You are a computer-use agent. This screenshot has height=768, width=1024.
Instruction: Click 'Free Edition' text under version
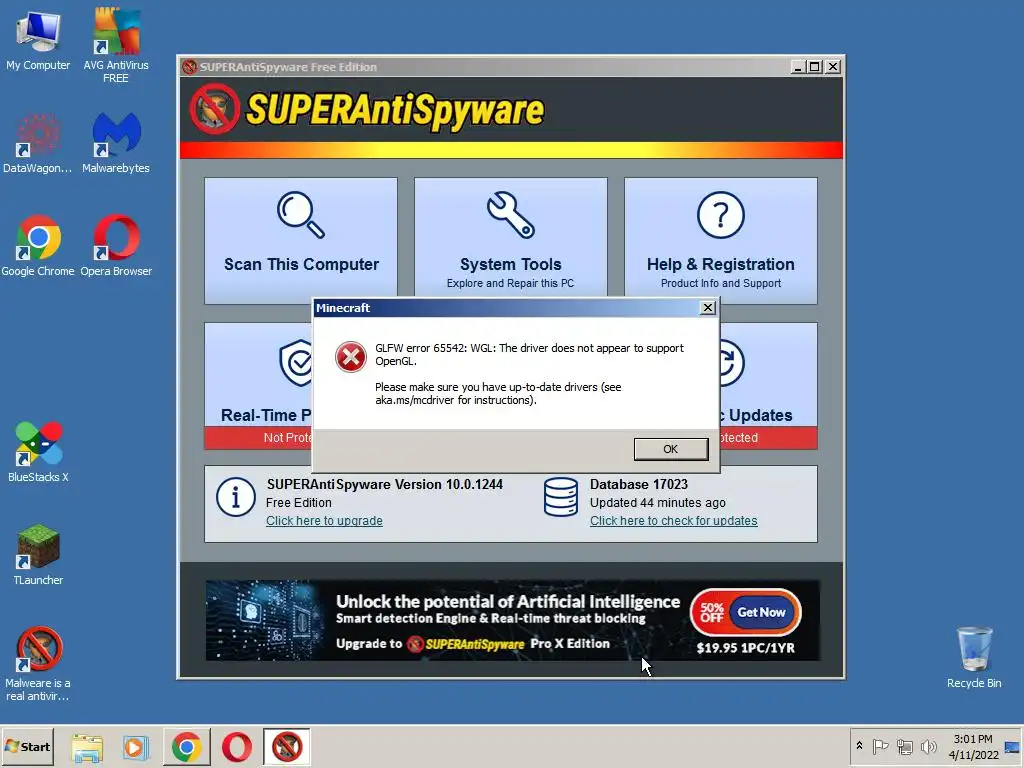tap(298, 502)
